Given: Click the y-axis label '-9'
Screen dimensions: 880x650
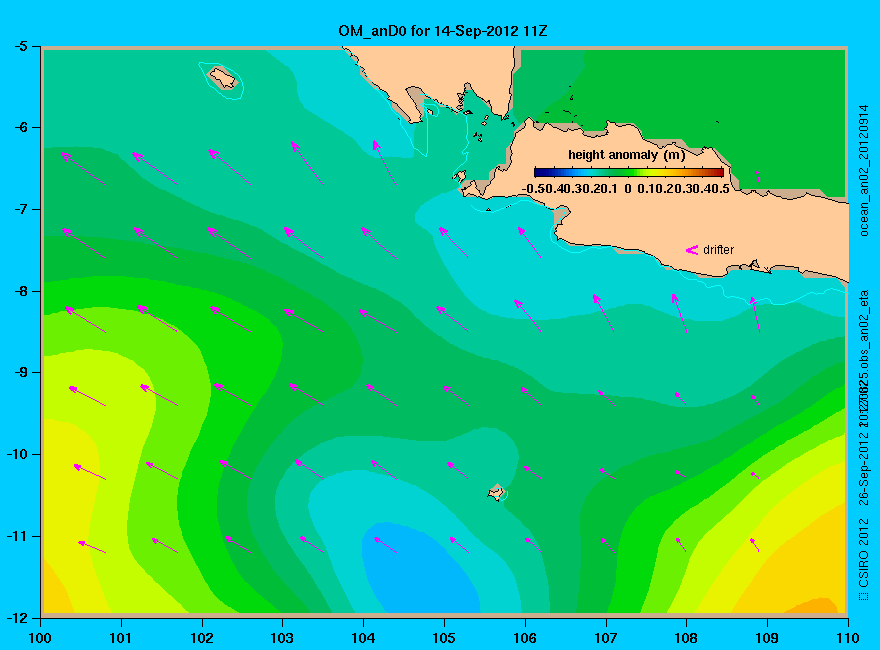Looking at the screenshot, I should point(20,372).
